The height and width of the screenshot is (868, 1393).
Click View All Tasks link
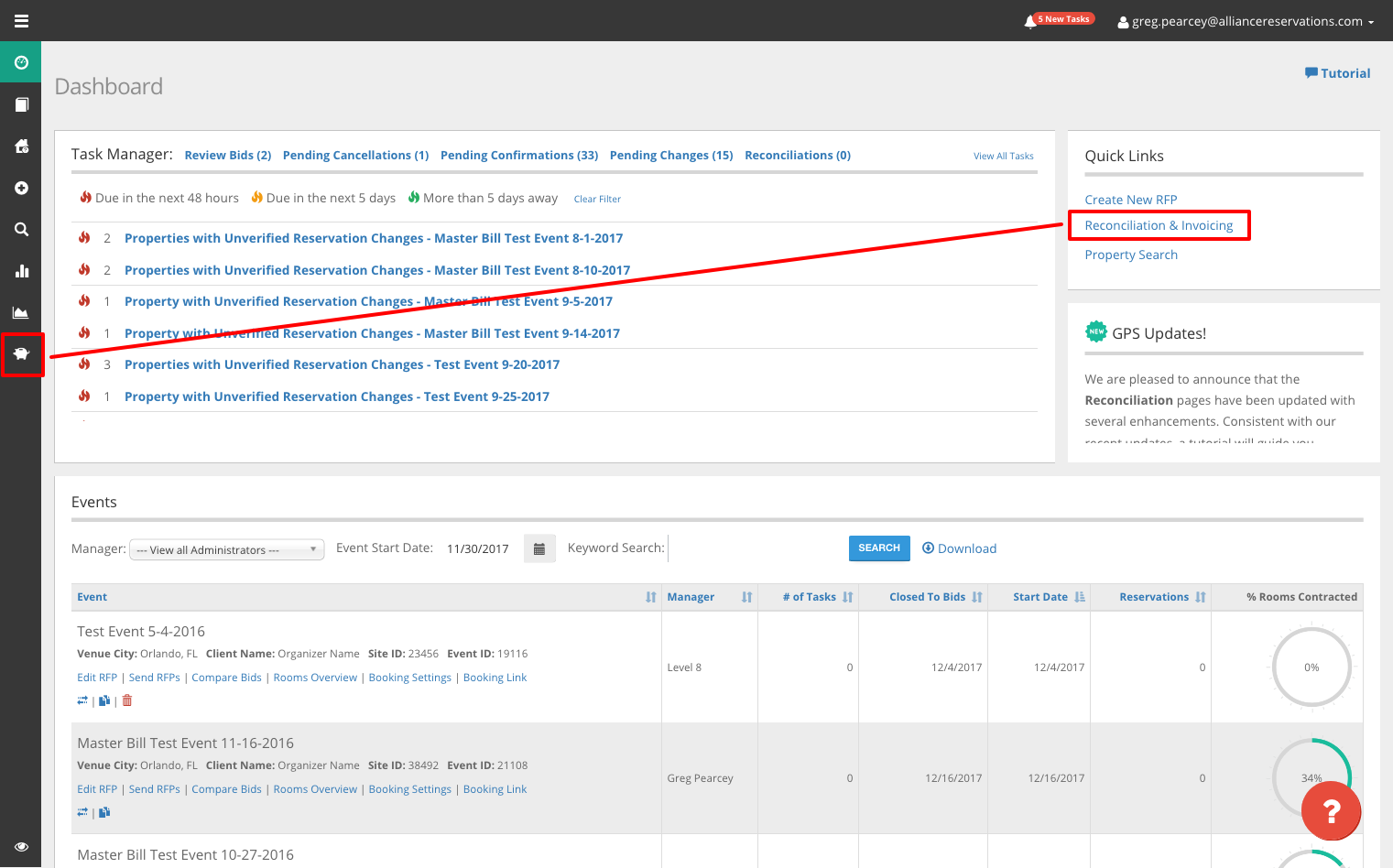(x=1004, y=157)
